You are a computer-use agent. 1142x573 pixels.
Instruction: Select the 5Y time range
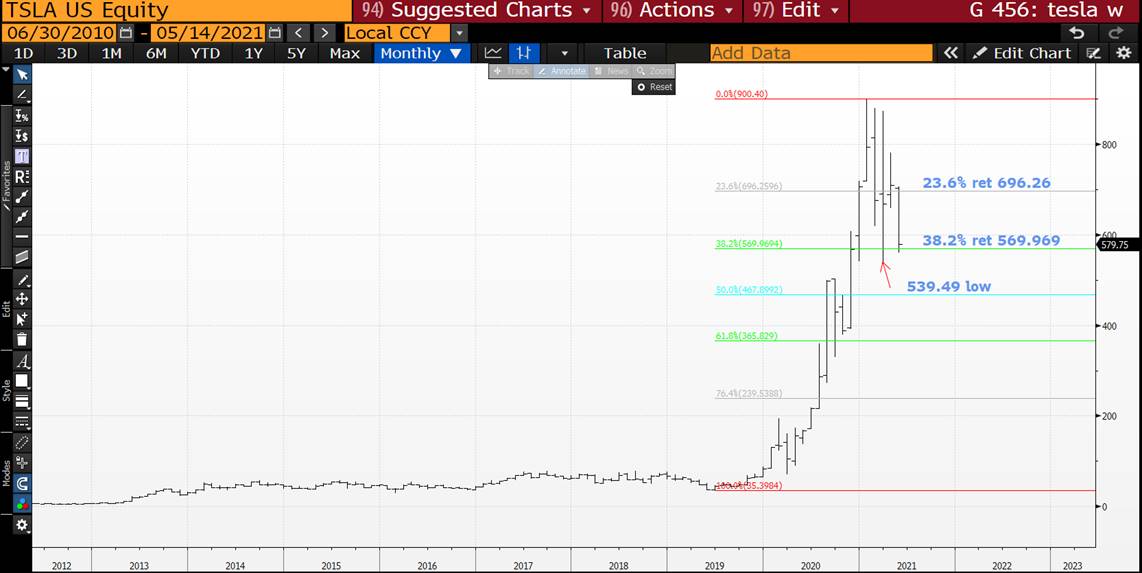pyautogui.click(x=296, y=53)
